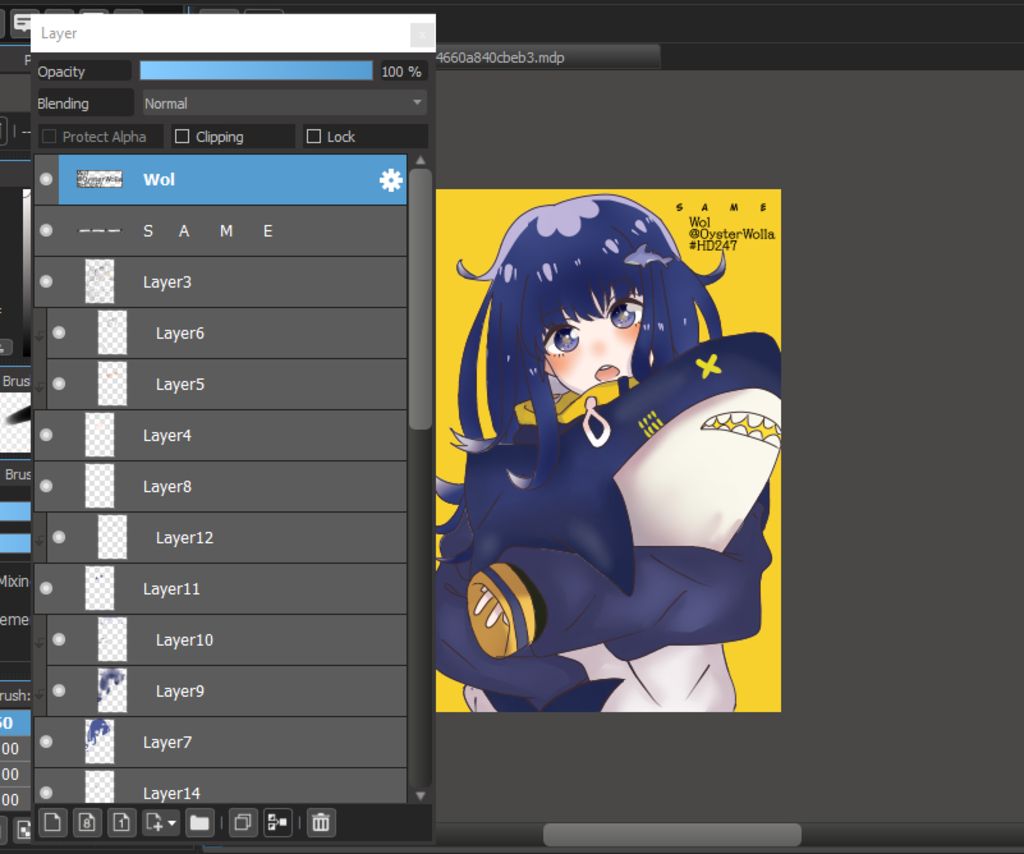Click the 100 % opacity value

pyautogui.click(x=401, y=71)
